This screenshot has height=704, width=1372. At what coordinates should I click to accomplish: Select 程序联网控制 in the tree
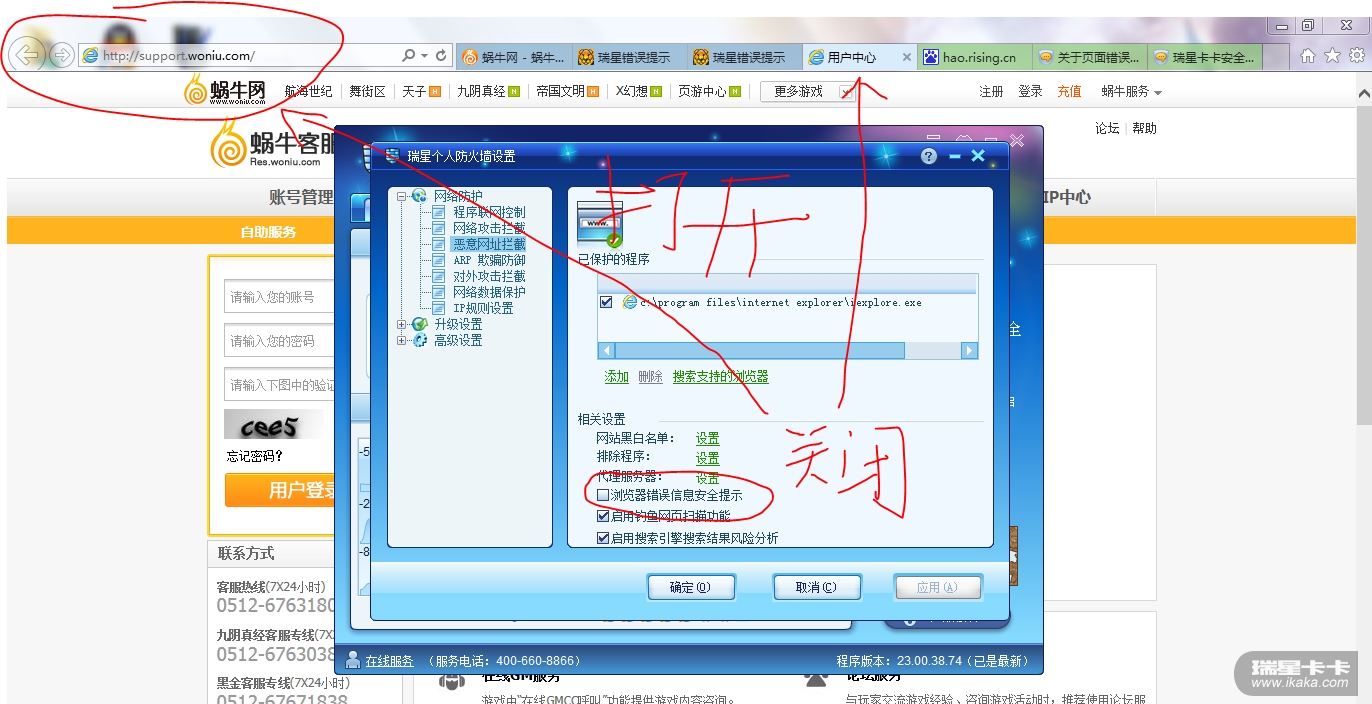[x=489, y=212]
